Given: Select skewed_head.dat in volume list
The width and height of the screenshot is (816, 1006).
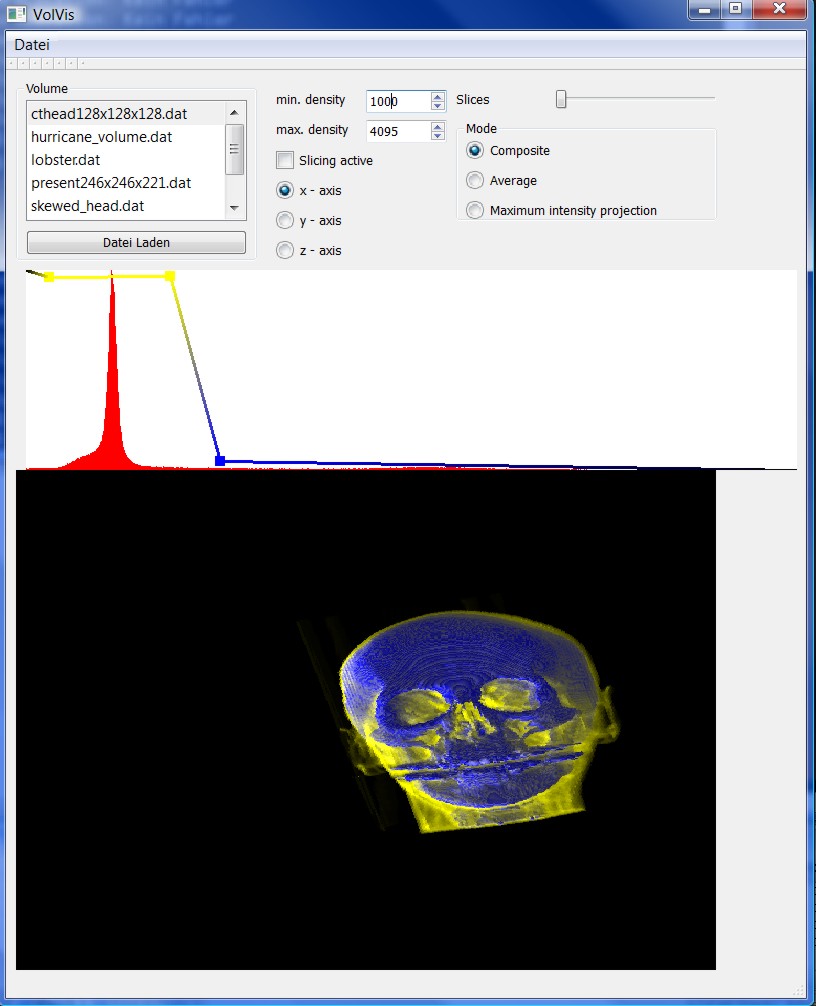Looking at the screenshot, I should (126, 206).
